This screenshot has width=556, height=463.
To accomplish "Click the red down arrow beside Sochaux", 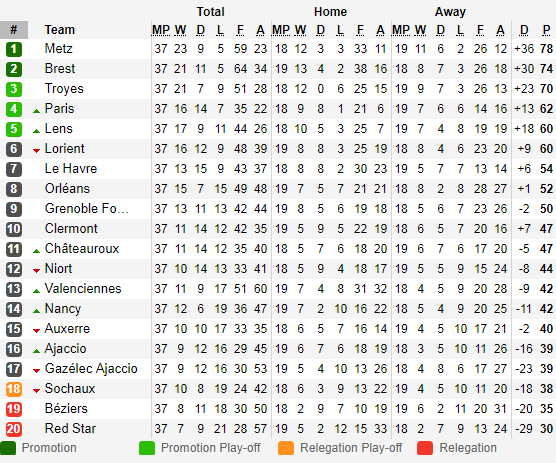I will pyautogui.click(x=36, y=391).
